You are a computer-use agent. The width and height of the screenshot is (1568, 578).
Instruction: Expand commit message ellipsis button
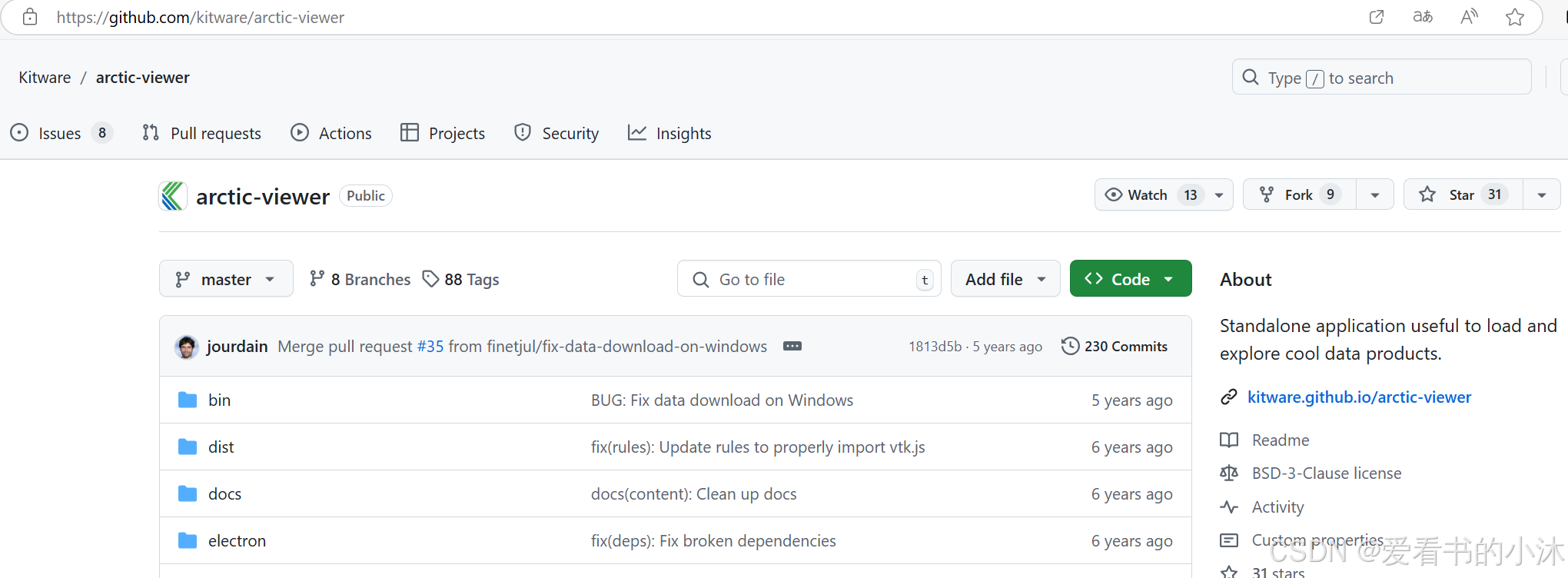pyautogui.click(x=792, y=346)
